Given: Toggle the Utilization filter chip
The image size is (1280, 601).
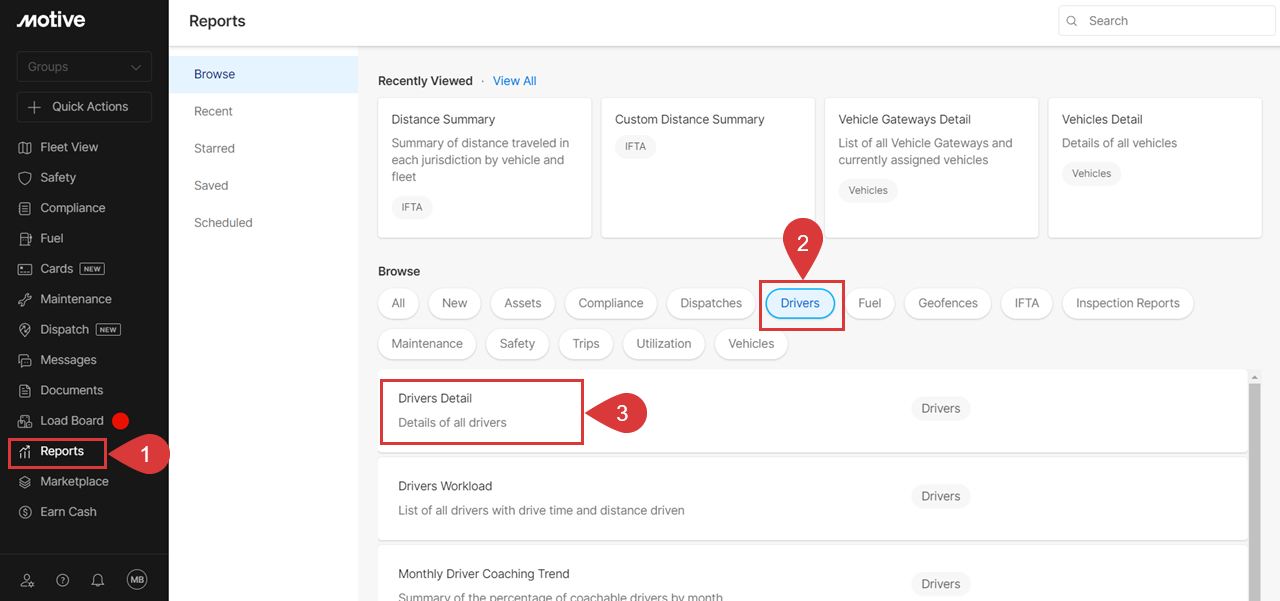Looking at the screenshot, I should 663,343.
